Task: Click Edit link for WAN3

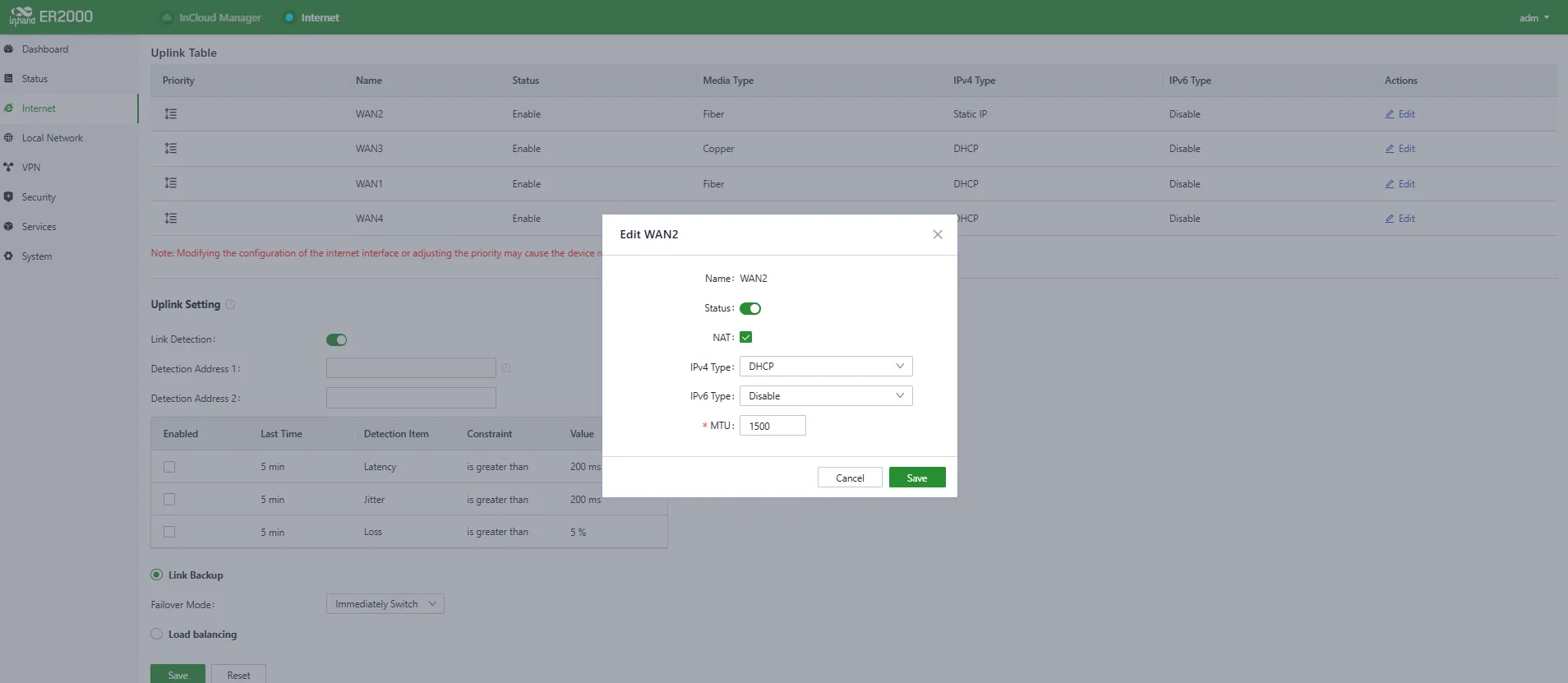Action: pos(1400,149)
